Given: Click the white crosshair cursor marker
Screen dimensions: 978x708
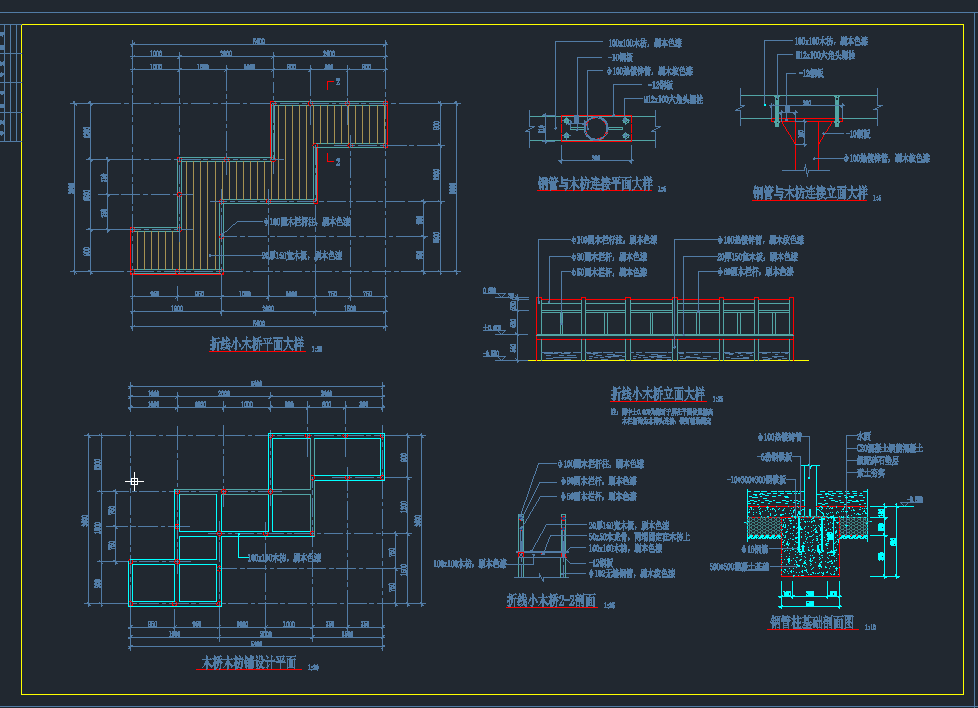Looking at the screenshot, I should [134, 481].
